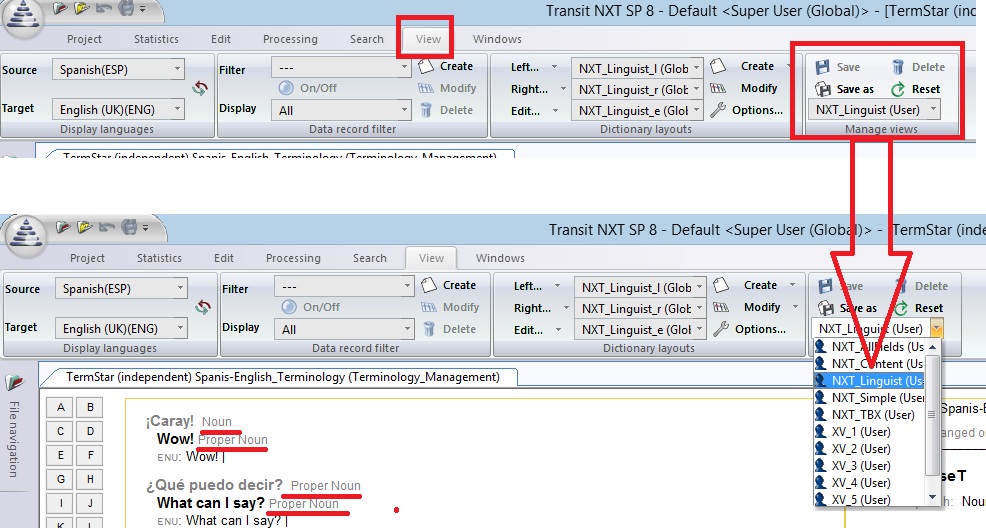
Task: Modify the data record filter, upper window
Action: click(447, 88)
